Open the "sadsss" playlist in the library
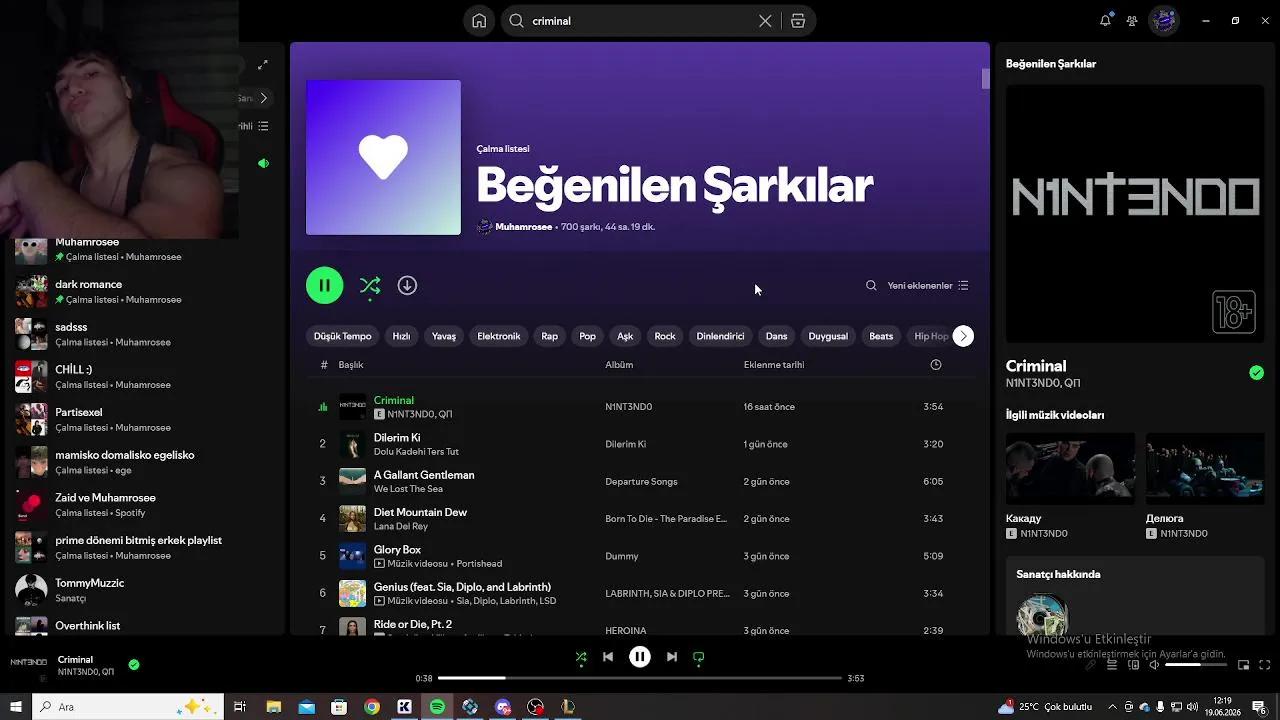 (x=143, y=334)
